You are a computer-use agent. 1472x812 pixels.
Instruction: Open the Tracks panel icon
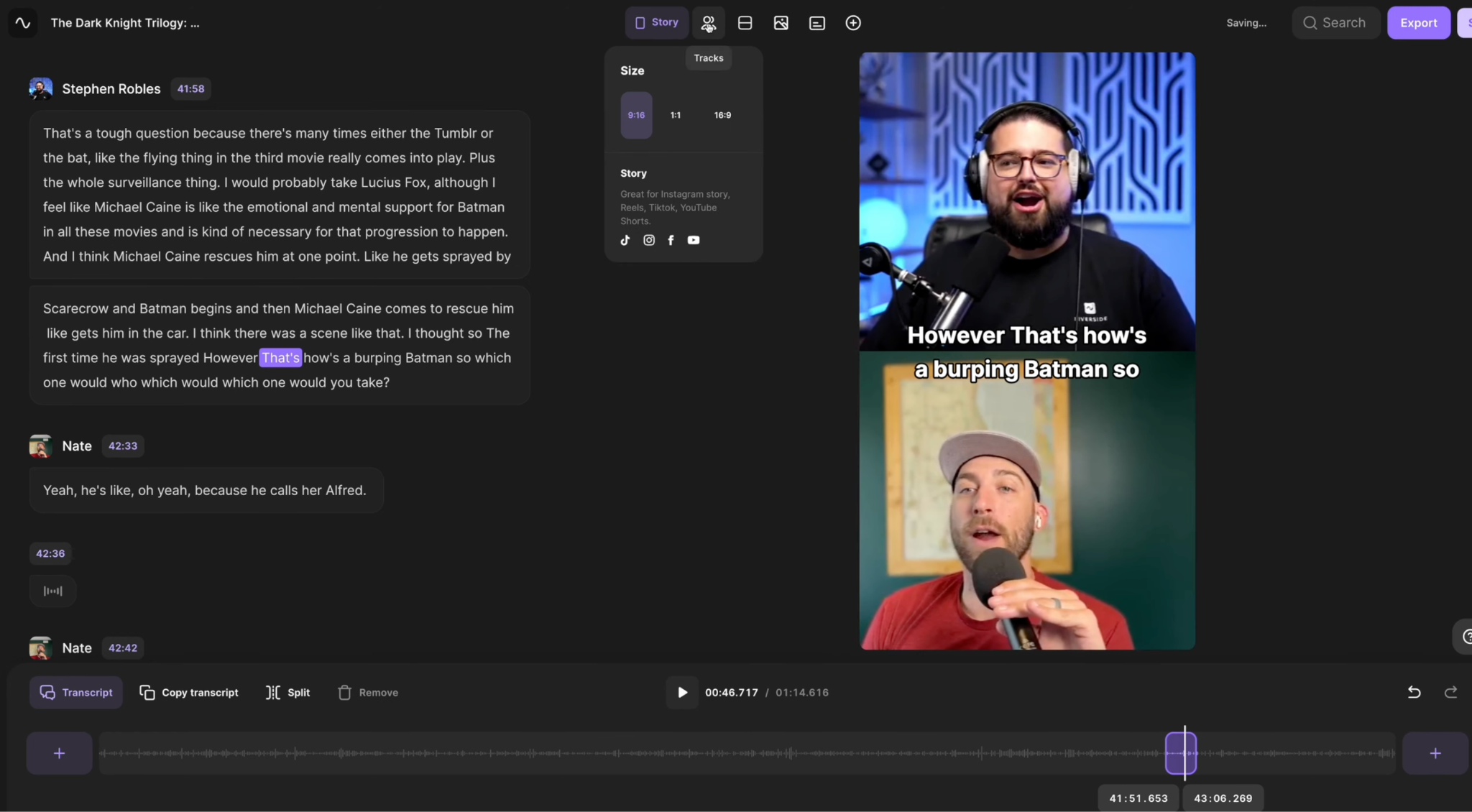[708, 23]
